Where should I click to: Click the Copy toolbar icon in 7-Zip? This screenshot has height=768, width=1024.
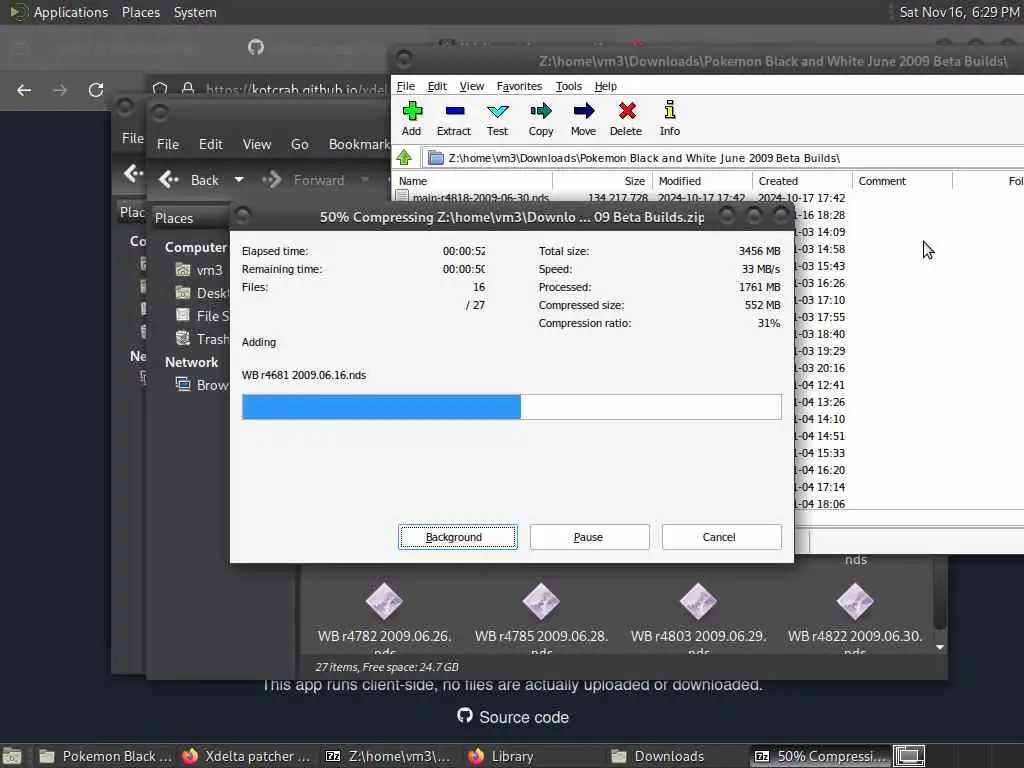coord(541,118)
